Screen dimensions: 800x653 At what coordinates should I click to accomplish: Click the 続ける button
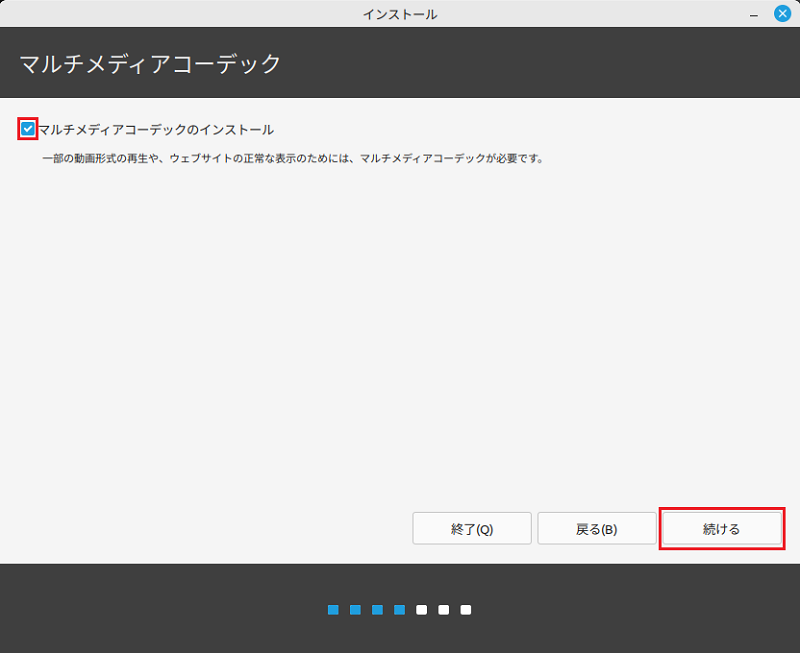pyautogui.click(x=721, y=529)
